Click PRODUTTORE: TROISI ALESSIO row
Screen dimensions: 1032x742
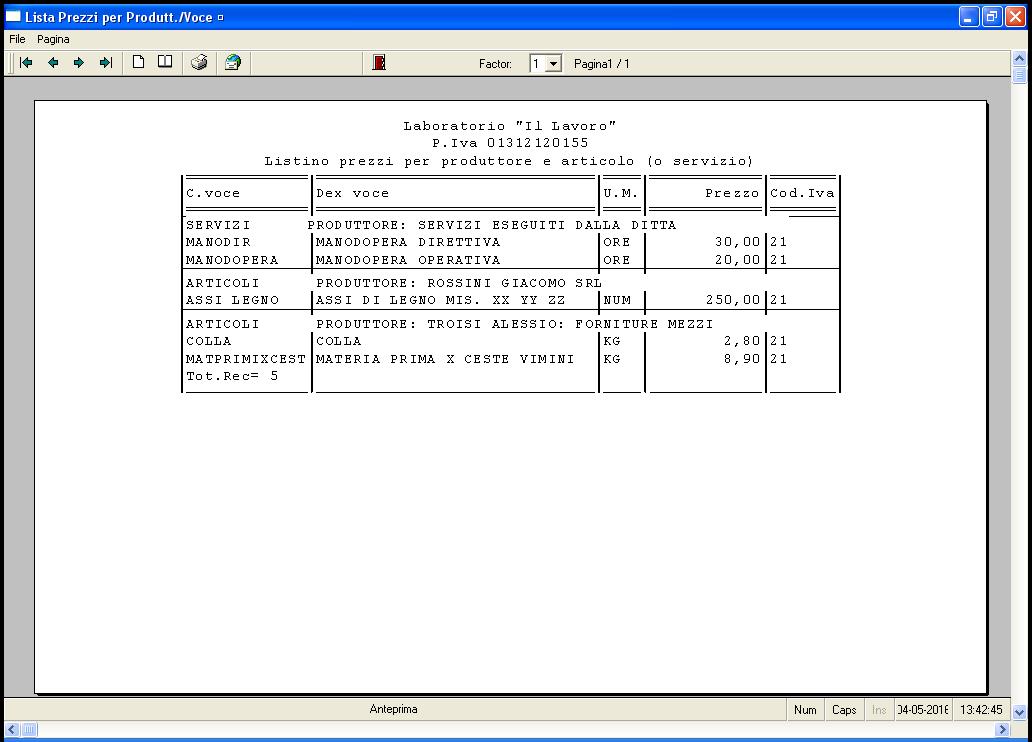tap(515, 323)
